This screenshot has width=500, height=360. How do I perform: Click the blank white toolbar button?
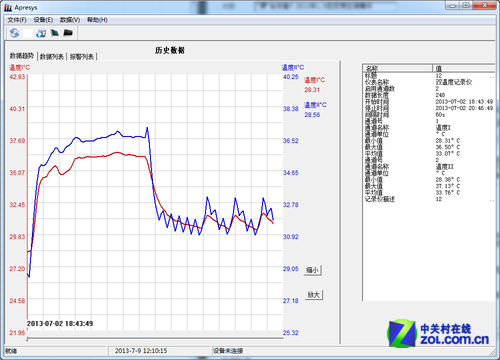tap(28, 33)
